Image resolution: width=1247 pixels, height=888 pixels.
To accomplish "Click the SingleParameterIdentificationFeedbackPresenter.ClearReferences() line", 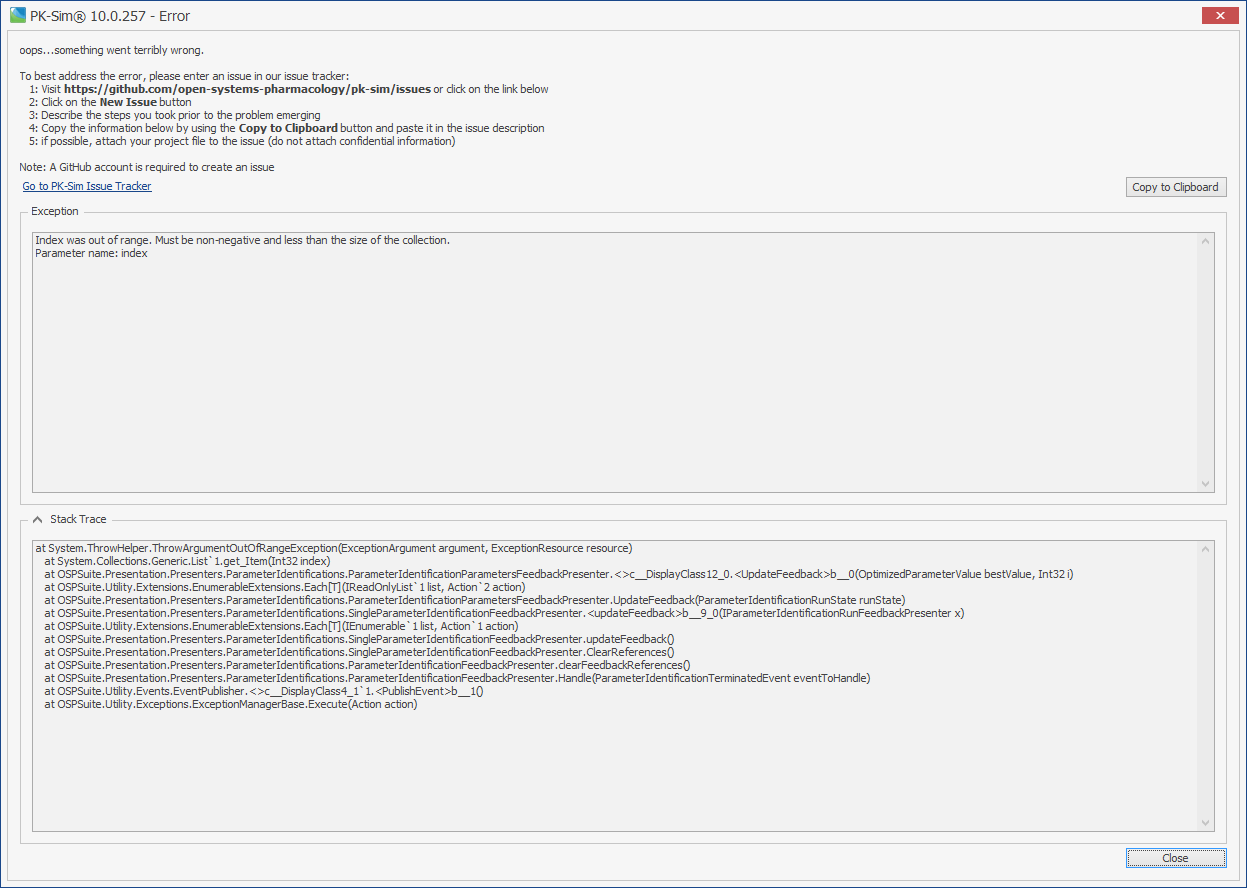I will (360, 652).
